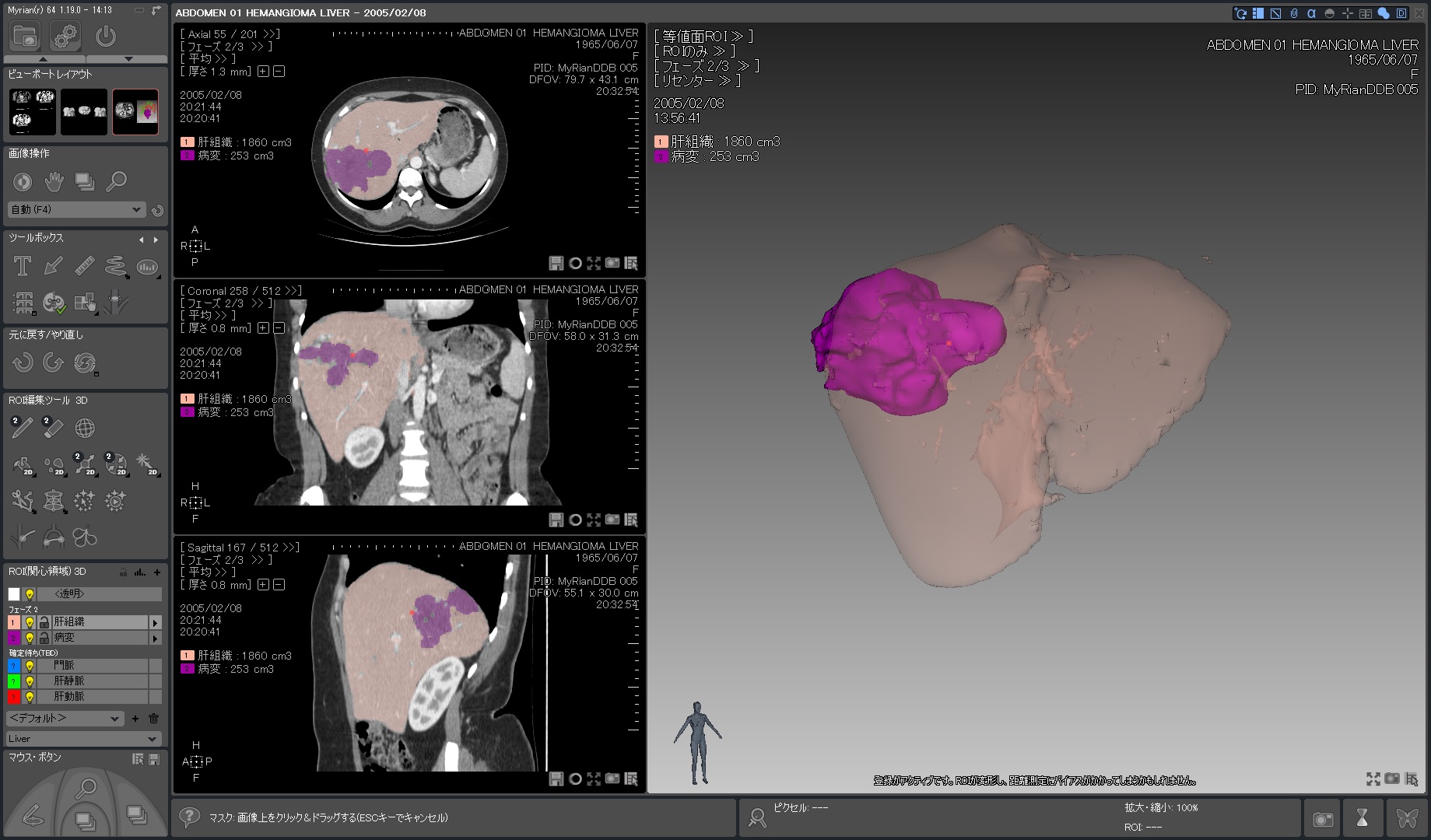
Task: Toggle visibility bulb for 門脈 ROI
Action: coord(30,666)
